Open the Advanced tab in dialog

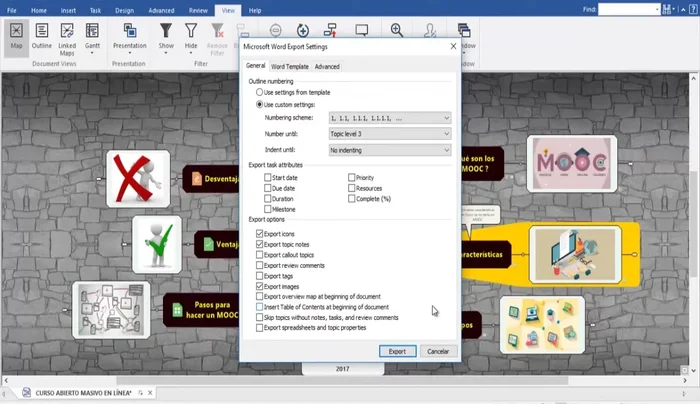tap(327, 67)
